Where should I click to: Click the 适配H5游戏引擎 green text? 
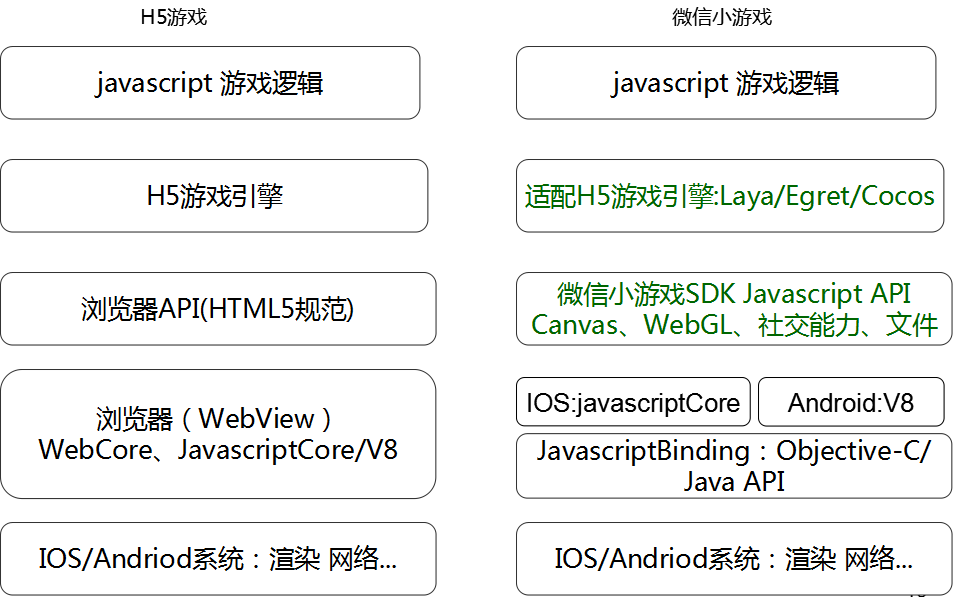click(621, 196)
